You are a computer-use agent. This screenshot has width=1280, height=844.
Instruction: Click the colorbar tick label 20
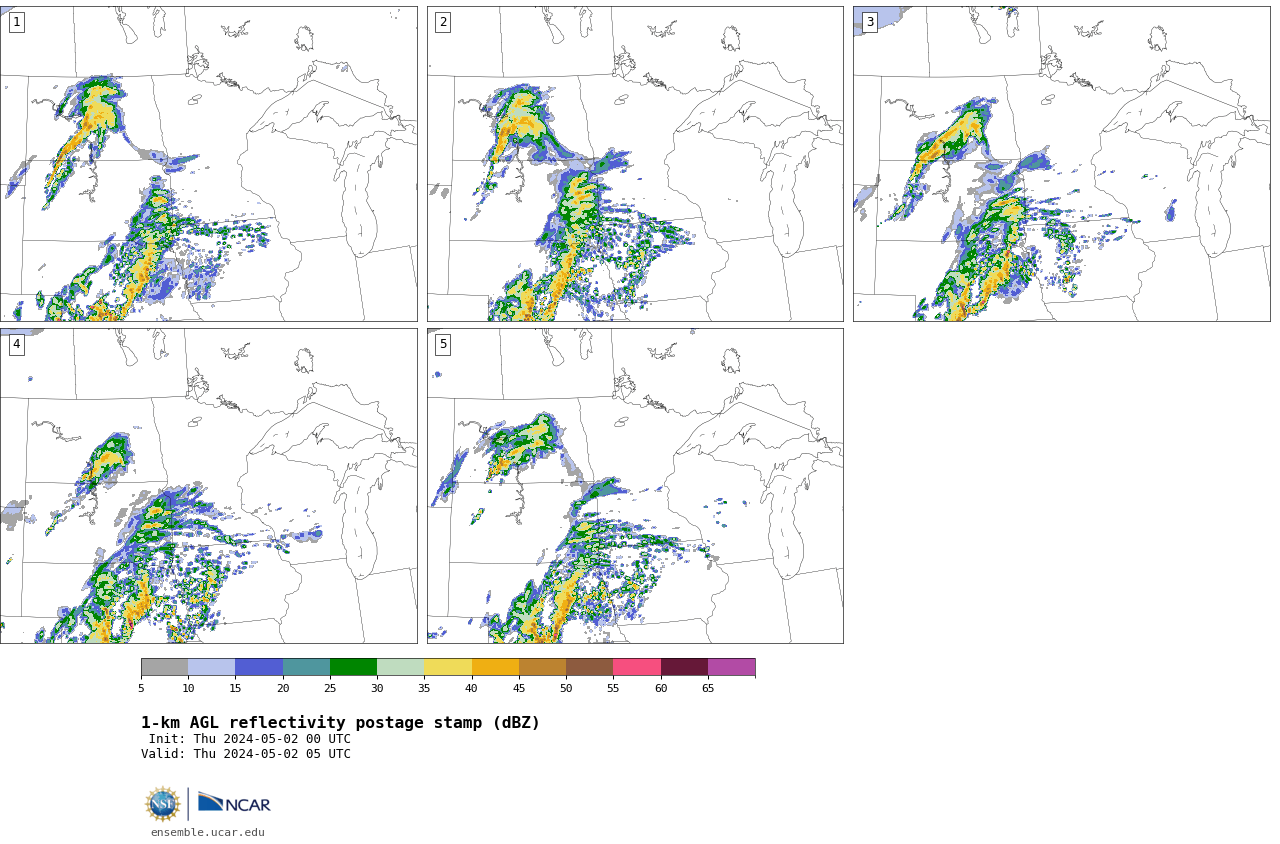tap(283, 688)
